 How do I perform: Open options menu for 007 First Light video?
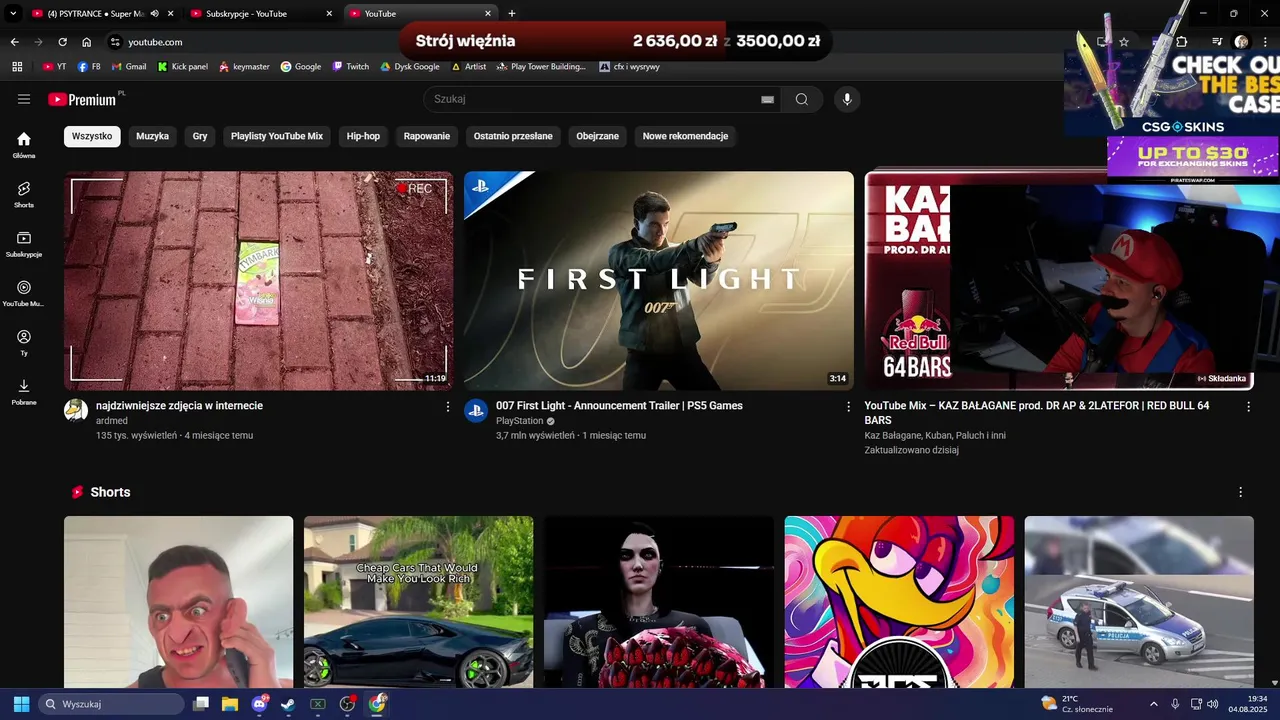pyautogui.click(x=848, y=407)
